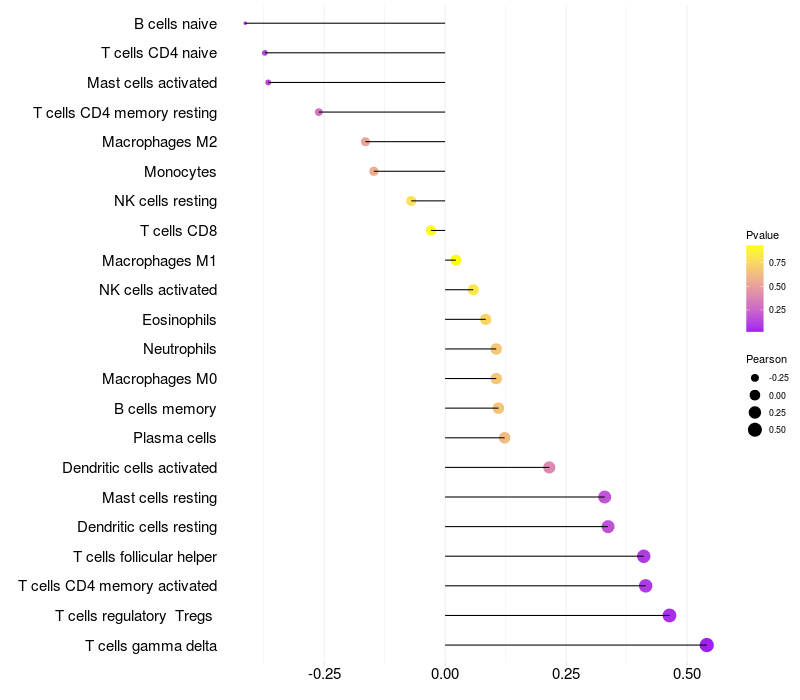
Task: Click the -0.25 Pearson legend circle
Action: [x=755, y=378]
